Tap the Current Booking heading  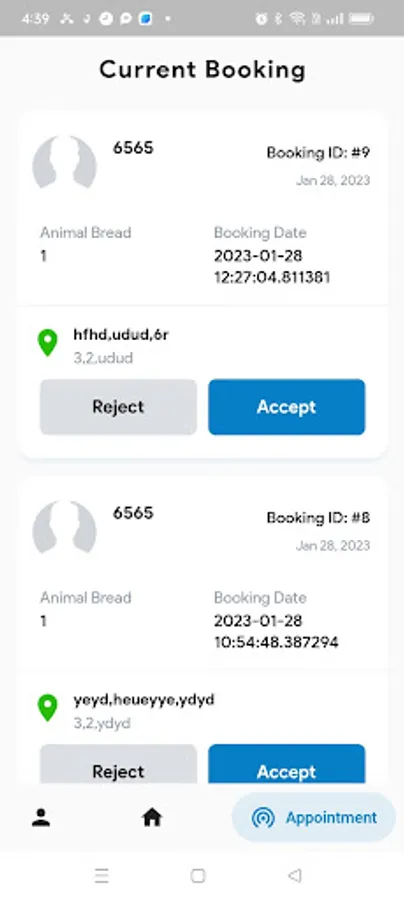tap(202, 70)
